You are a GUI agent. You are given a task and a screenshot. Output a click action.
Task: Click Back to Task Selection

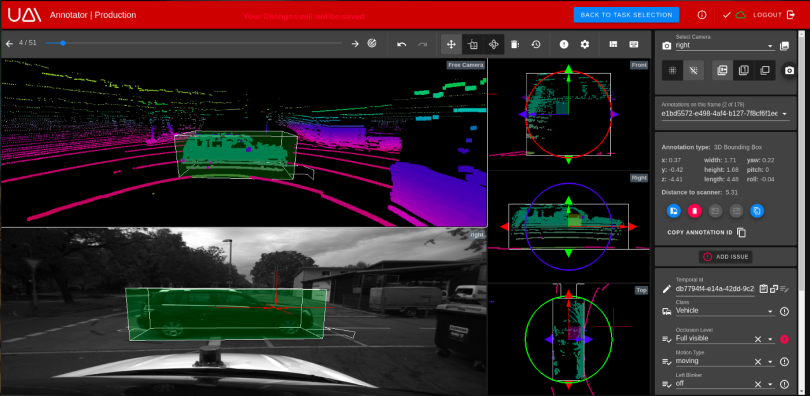(626, 15)
